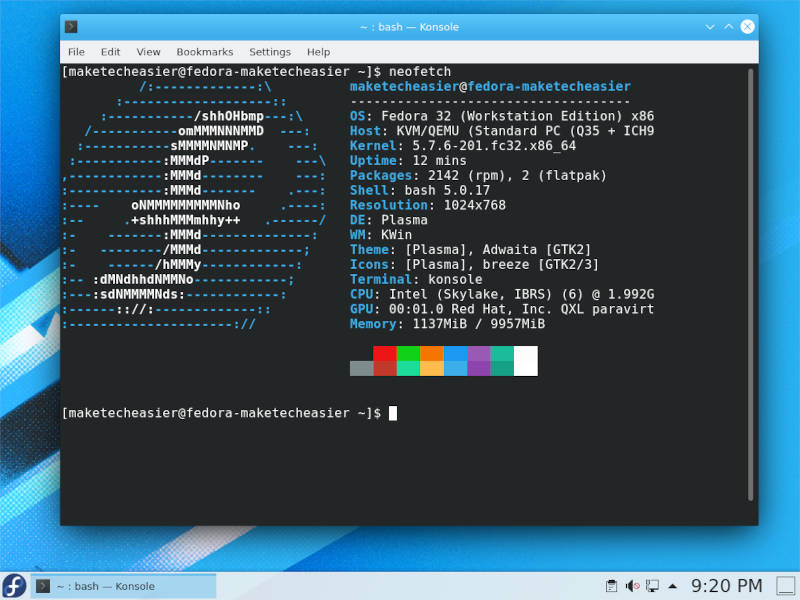Image resolution: width=800 pixels, height=600 pixels.
Task: Open the Help menu
Action: coord(318,51)
